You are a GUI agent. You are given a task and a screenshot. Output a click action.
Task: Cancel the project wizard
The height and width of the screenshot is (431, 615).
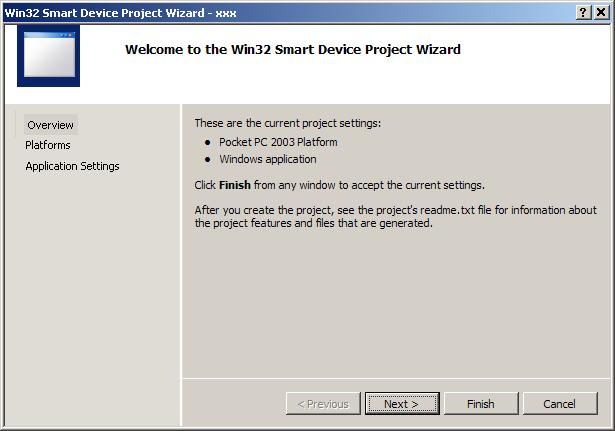pyautogui.click(x=559, y=404)
